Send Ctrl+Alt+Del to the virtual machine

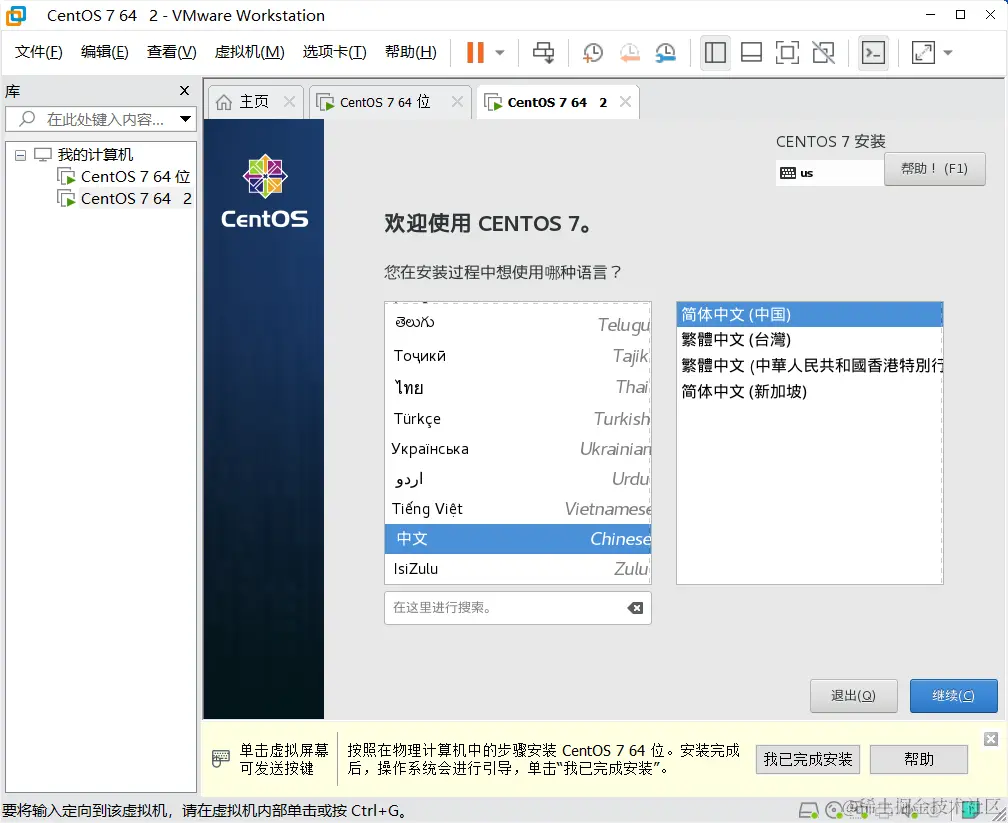[x=543, y=52]
